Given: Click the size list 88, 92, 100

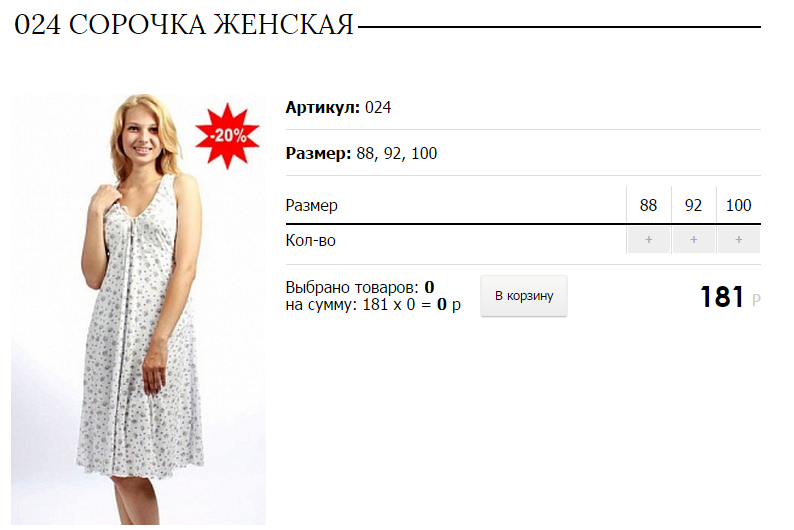Looking at the screenshot, I should pyautogui.click(x=396, y=153).
